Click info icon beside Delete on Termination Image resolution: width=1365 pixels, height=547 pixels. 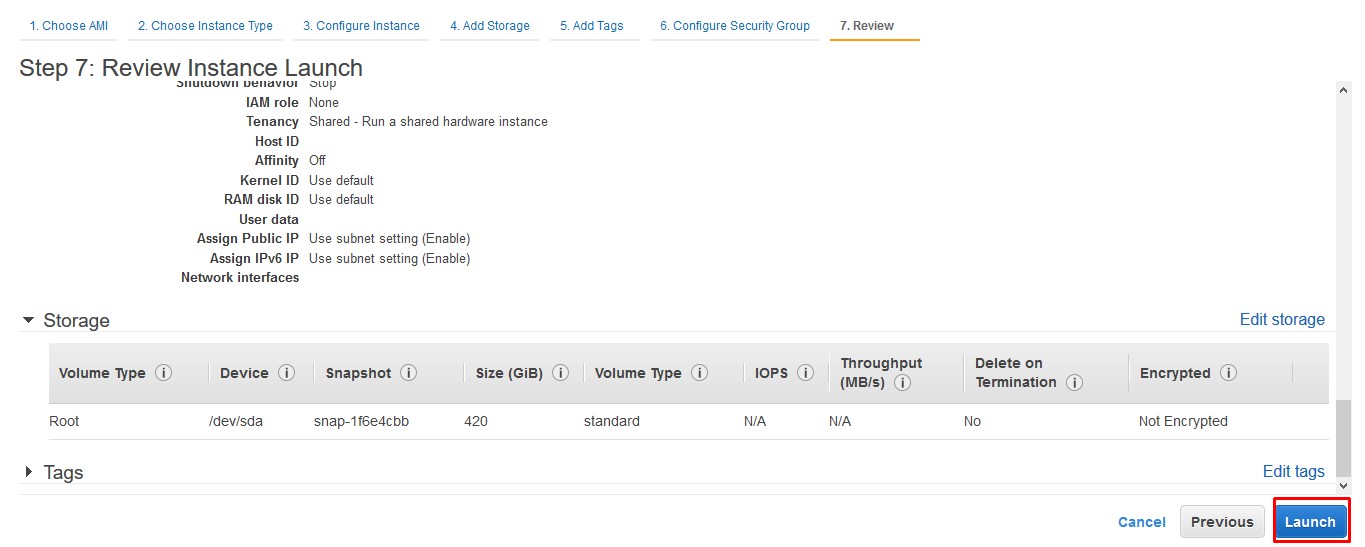[x=1075, y=382]
